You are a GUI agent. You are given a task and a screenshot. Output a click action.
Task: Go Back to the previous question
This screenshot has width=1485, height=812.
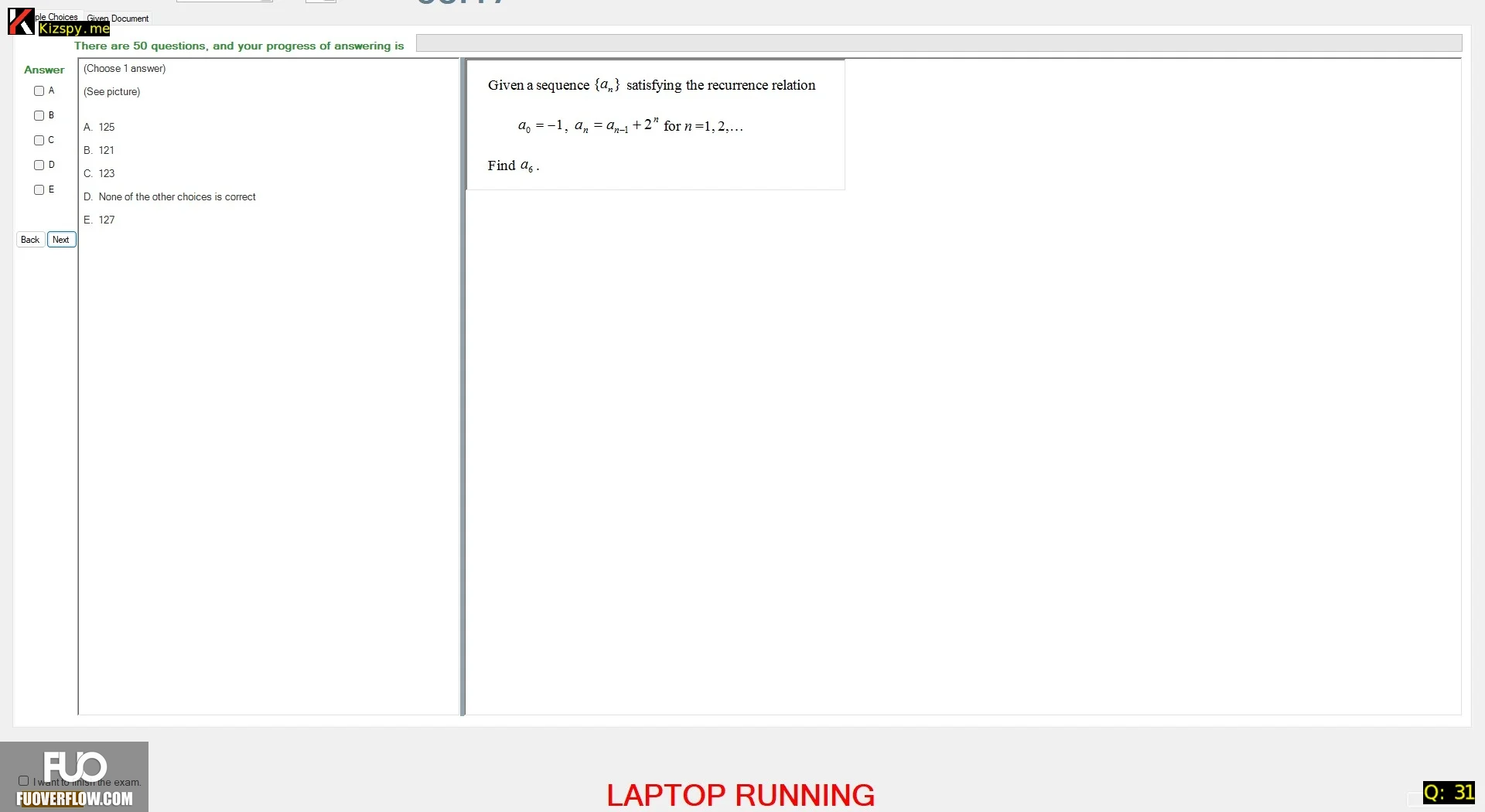point(30,240)
